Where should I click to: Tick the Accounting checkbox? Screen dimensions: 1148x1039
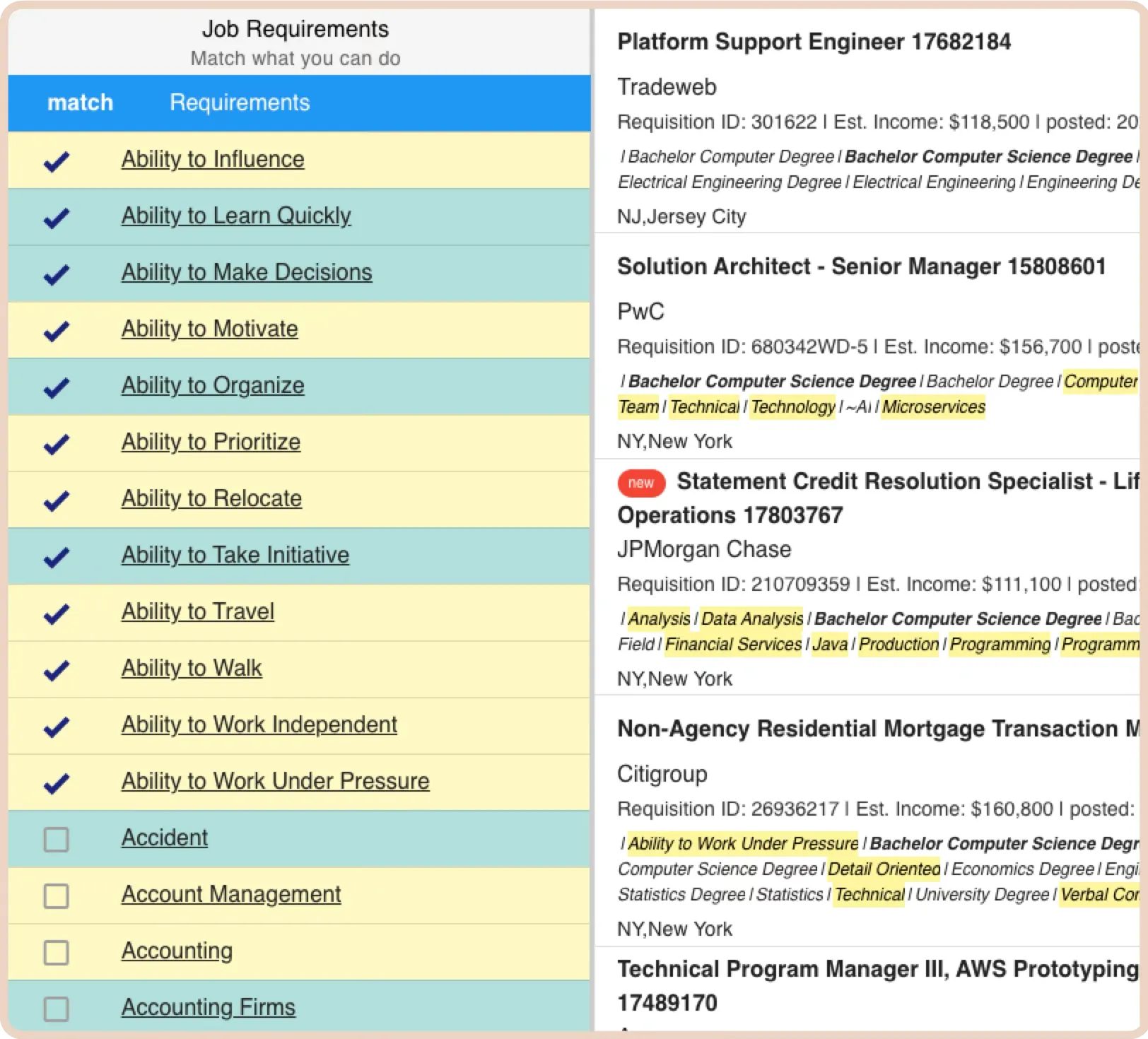pyautogui.click(x=57, y=953)
